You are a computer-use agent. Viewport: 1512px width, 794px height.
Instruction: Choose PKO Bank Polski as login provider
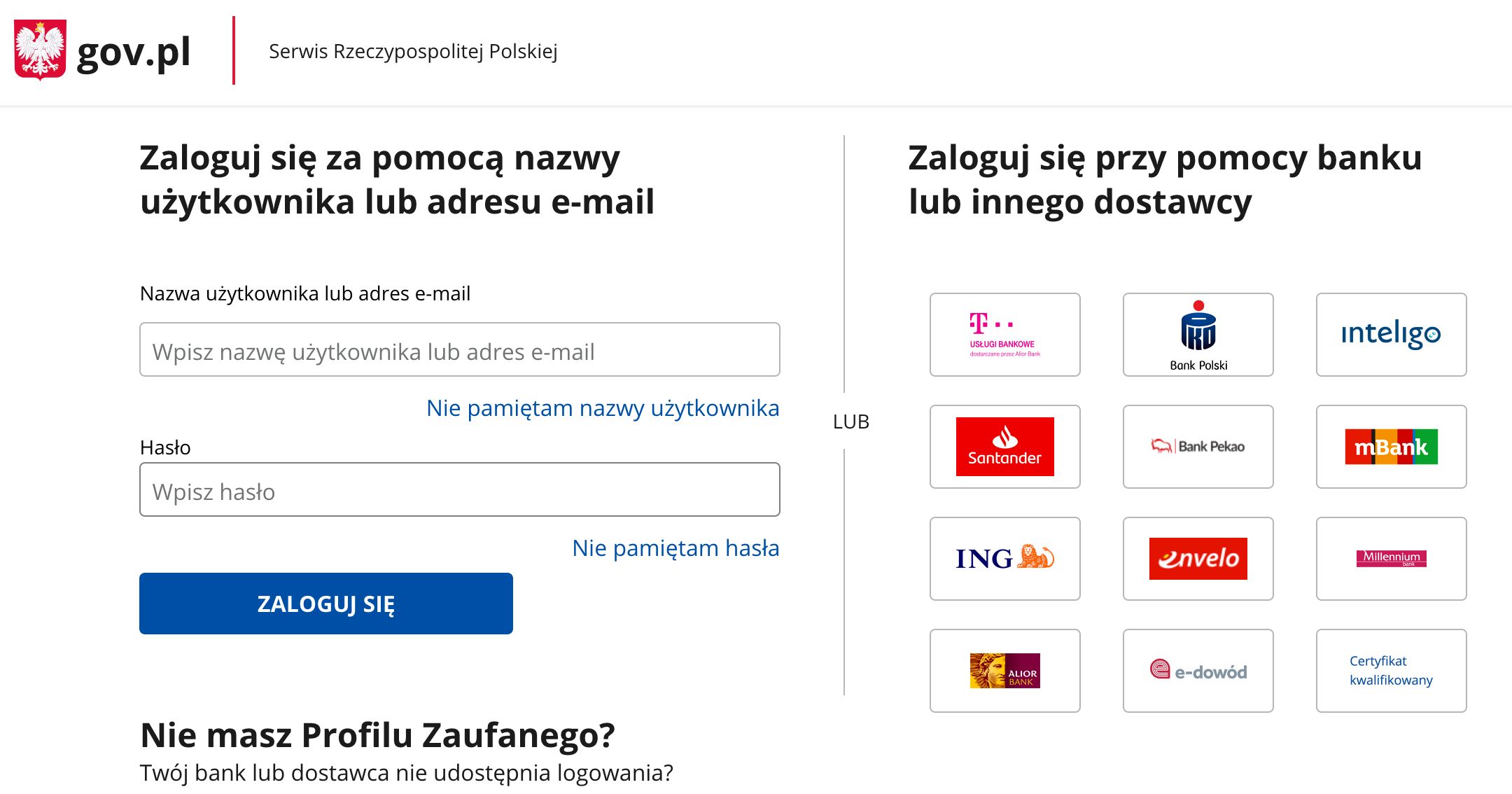click(1197, 335)
